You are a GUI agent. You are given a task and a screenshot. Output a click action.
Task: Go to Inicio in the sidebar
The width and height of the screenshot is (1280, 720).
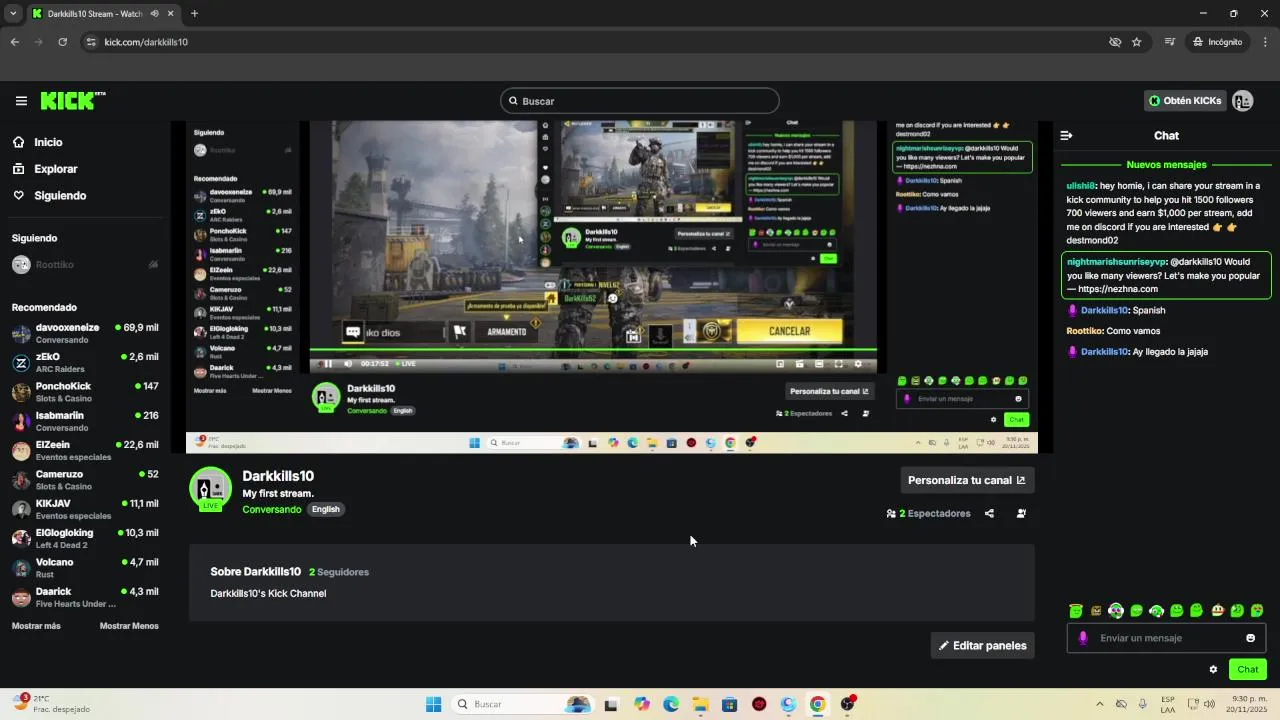coord(48,142)
